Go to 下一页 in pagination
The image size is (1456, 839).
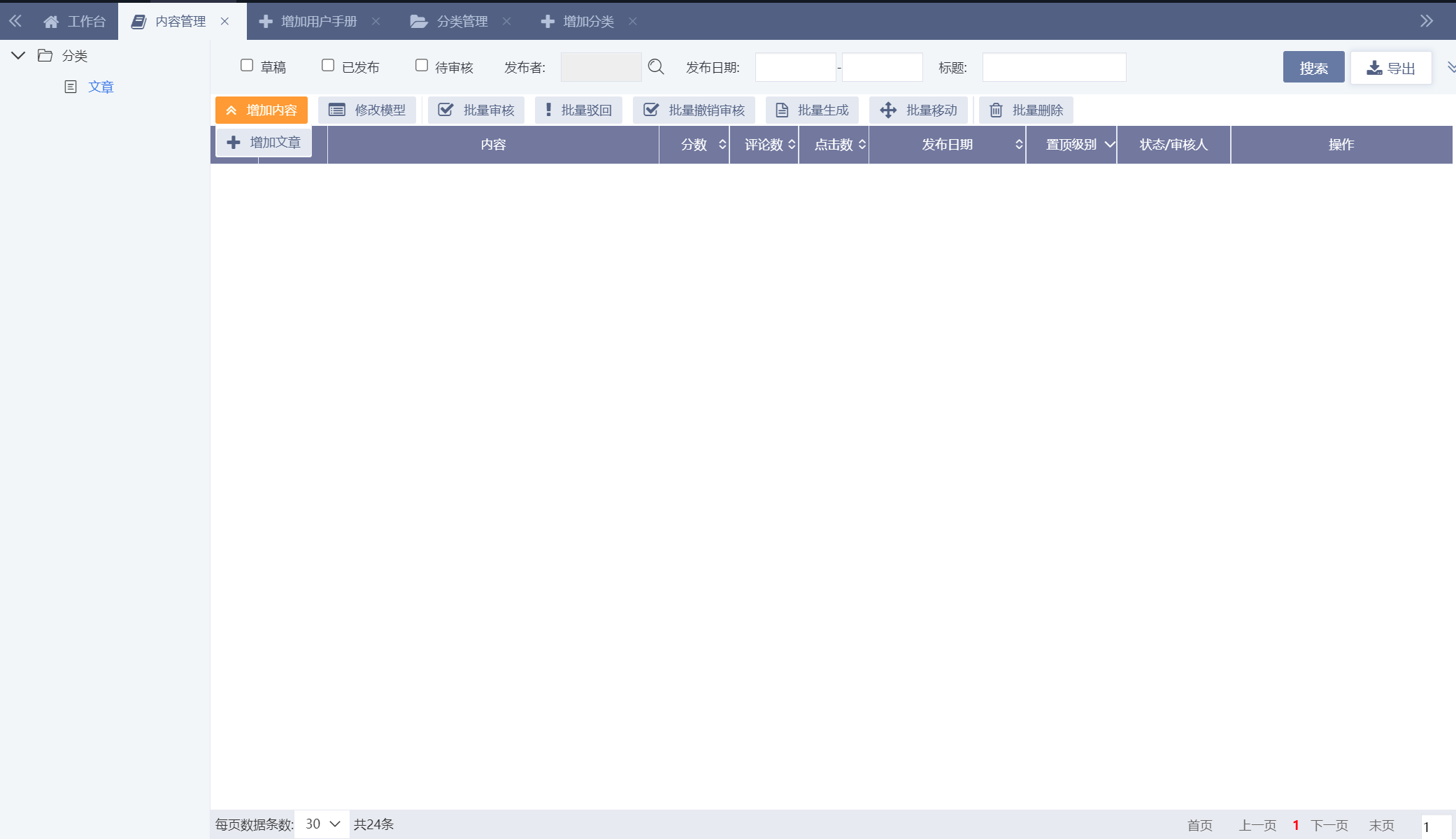point(1329,825)
